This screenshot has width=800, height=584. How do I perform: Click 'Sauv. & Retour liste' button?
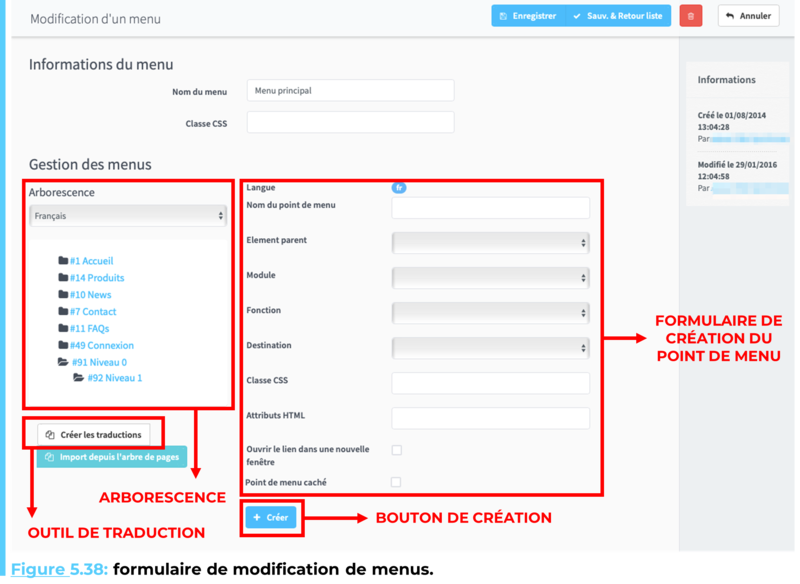click(618, 16)
